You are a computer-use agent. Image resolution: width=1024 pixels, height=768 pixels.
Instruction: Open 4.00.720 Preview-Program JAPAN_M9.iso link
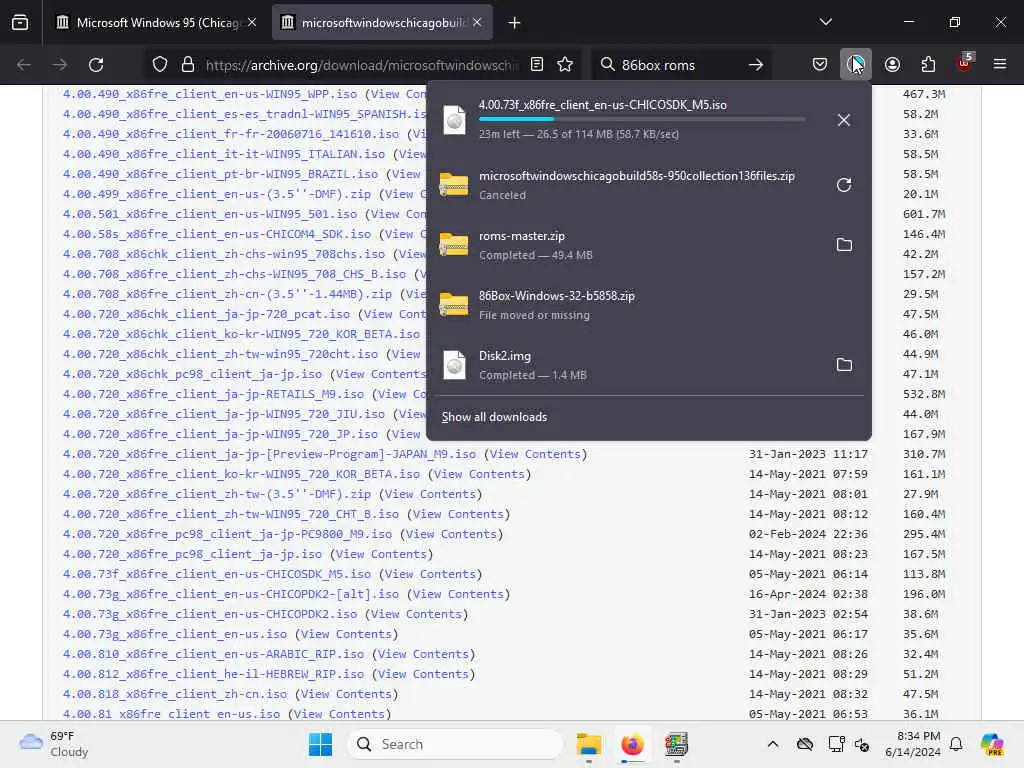270,454
